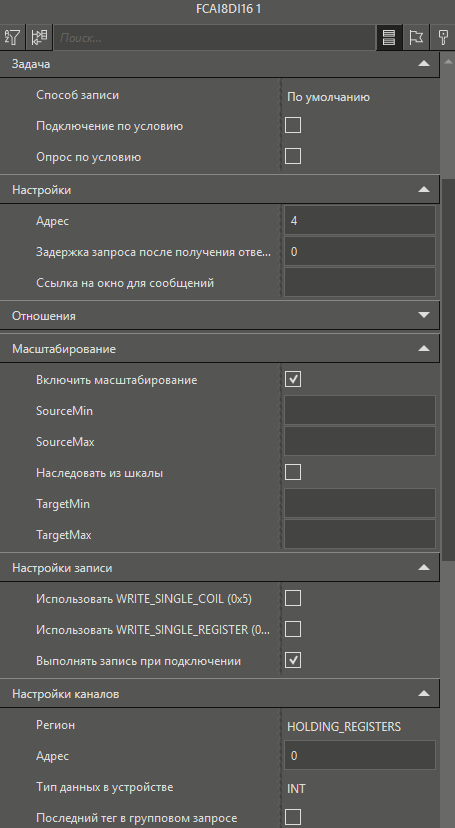
Task: Enable Опрос по условию checkbox
Action: tap(293, 156)
